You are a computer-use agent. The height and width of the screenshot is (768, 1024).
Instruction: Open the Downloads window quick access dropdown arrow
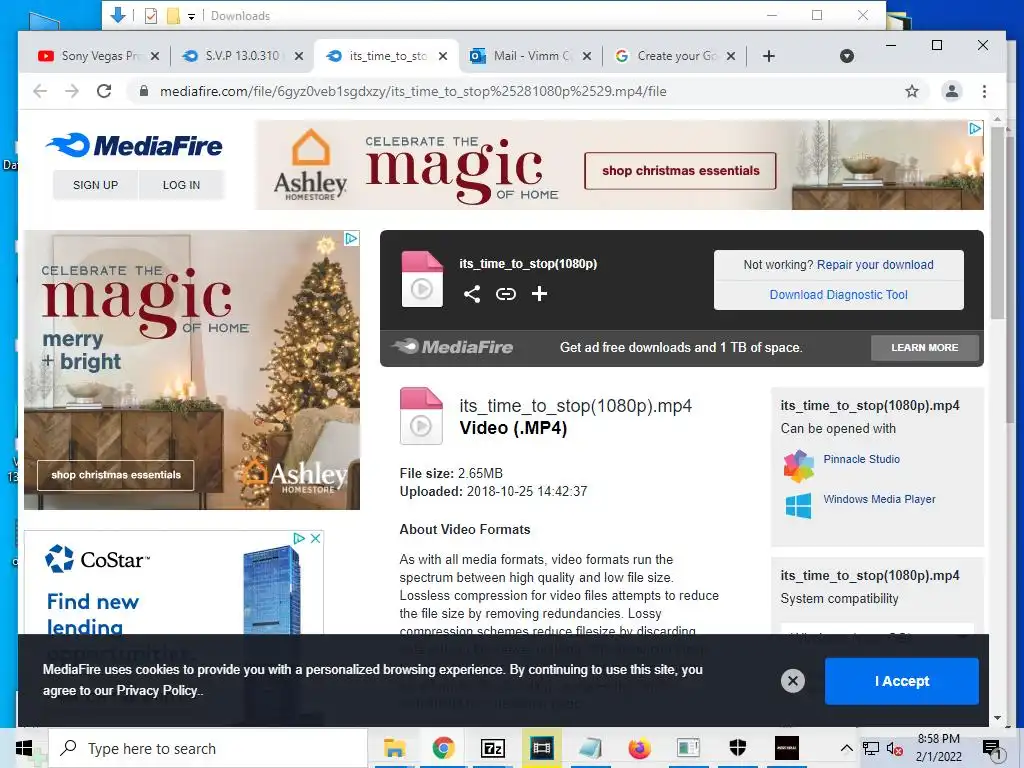191,16
